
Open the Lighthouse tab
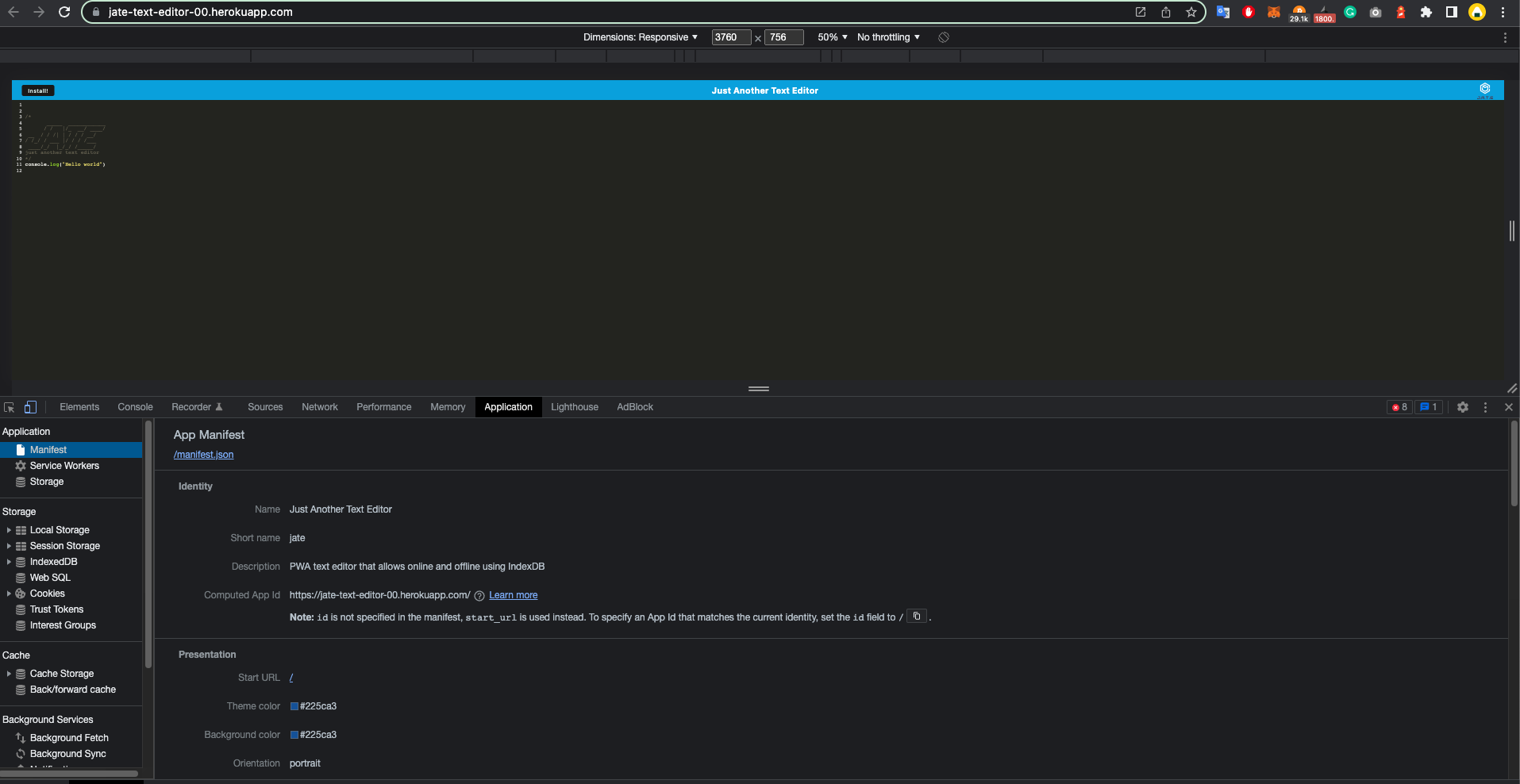(574, 407)
